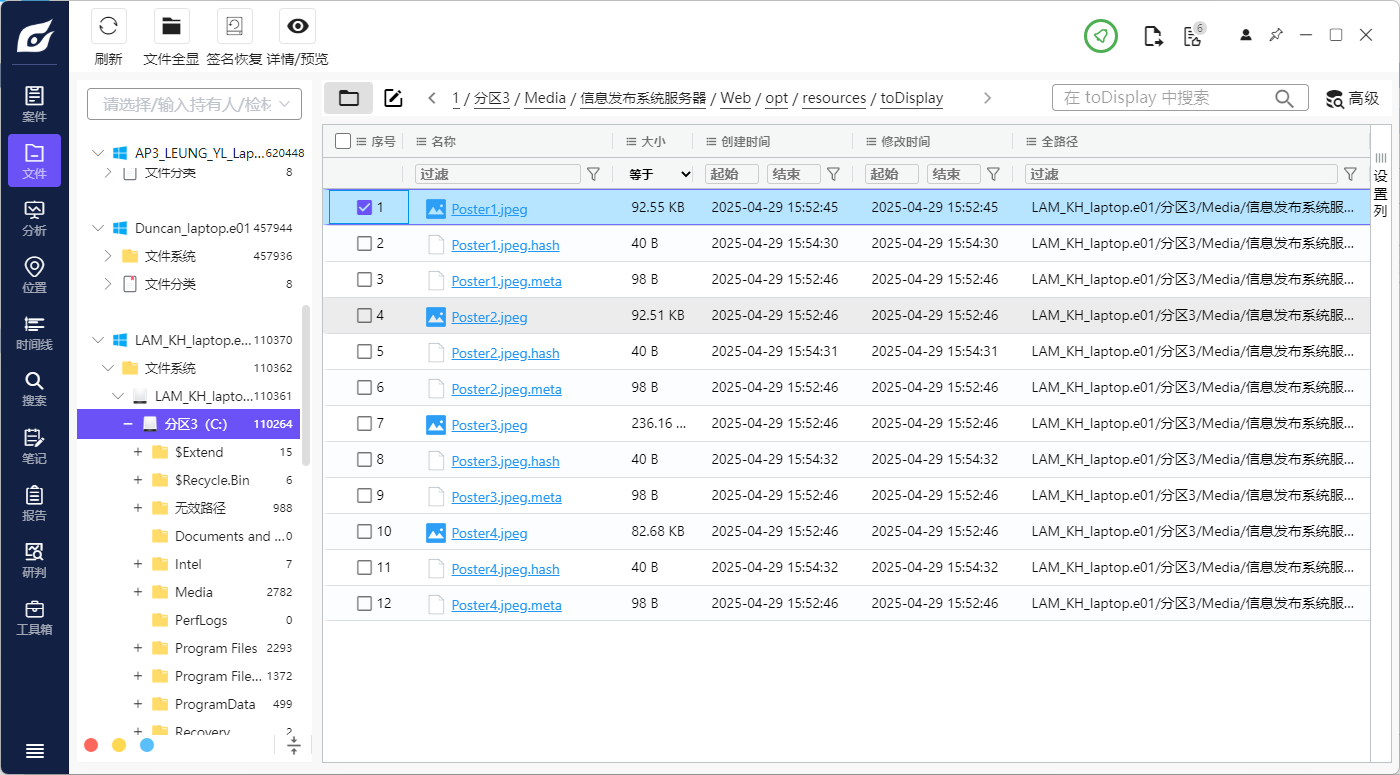Click the 高级 advanced search button
The height and width of the screenshot is (775, 1400).
(x=1352, y=98)
